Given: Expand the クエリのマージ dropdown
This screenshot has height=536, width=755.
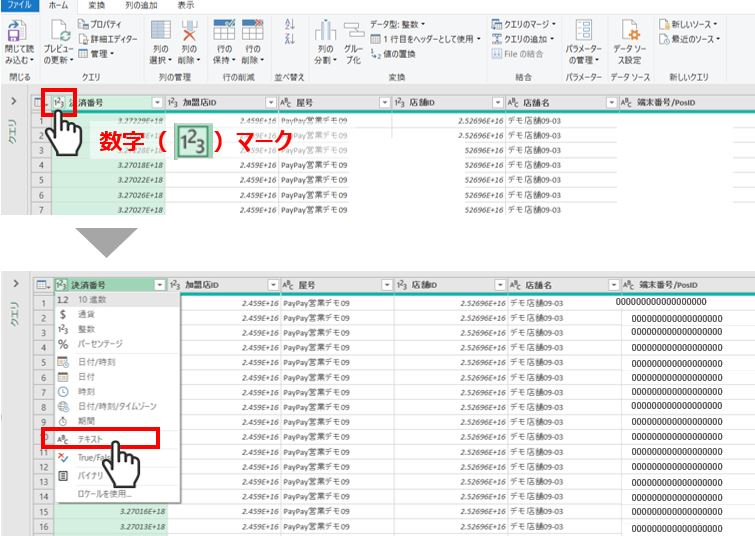Looking at the screenshot, I should (525, 23).
